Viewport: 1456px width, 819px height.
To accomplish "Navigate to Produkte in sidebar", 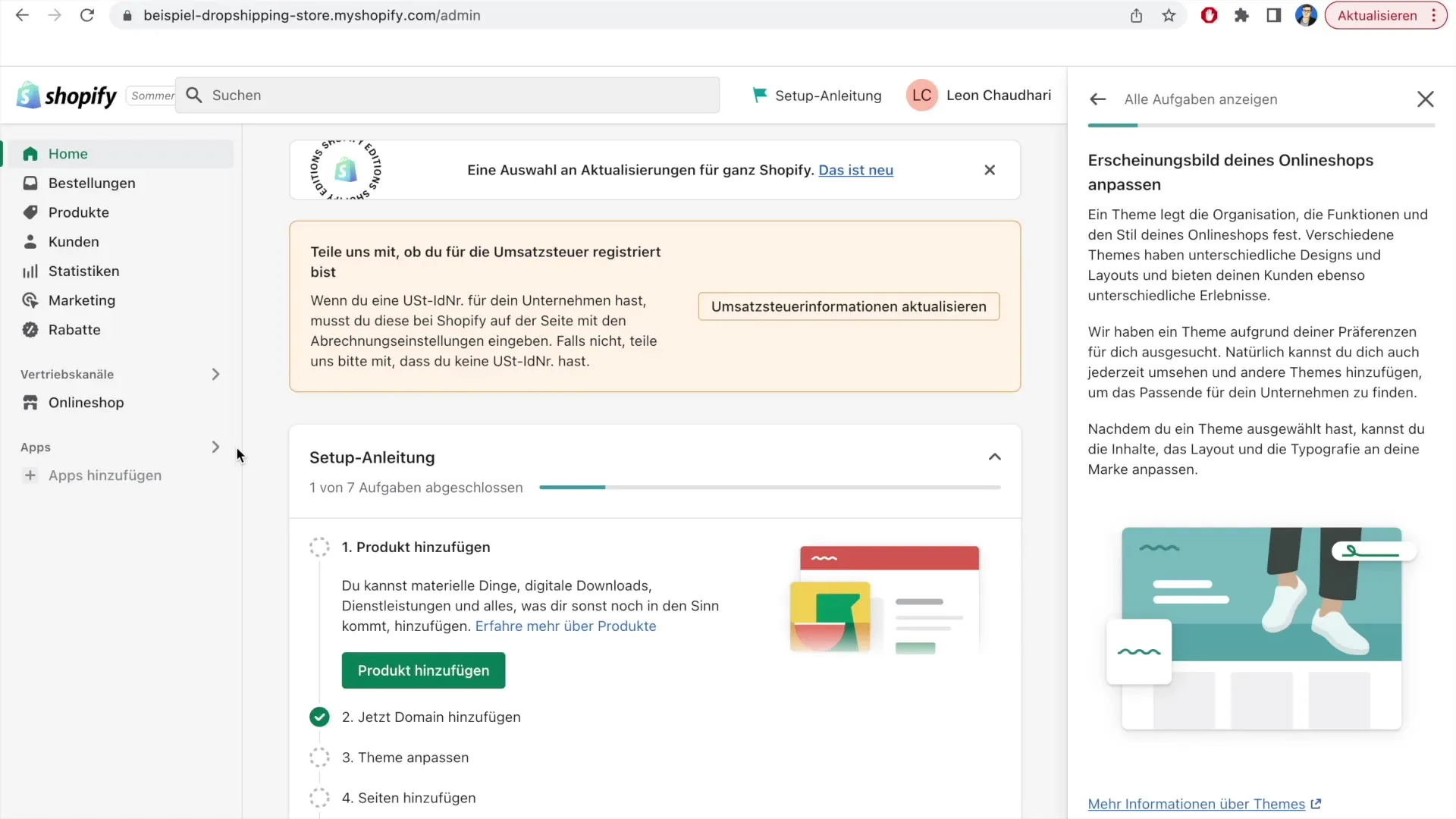I will (x=78, y=212).
